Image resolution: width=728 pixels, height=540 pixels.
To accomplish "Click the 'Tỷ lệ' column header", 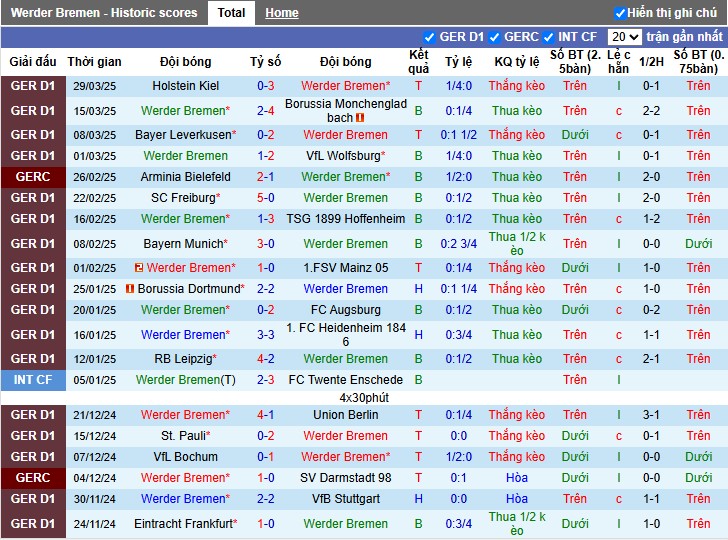I will pyautogui.click(x=459, y=61).
